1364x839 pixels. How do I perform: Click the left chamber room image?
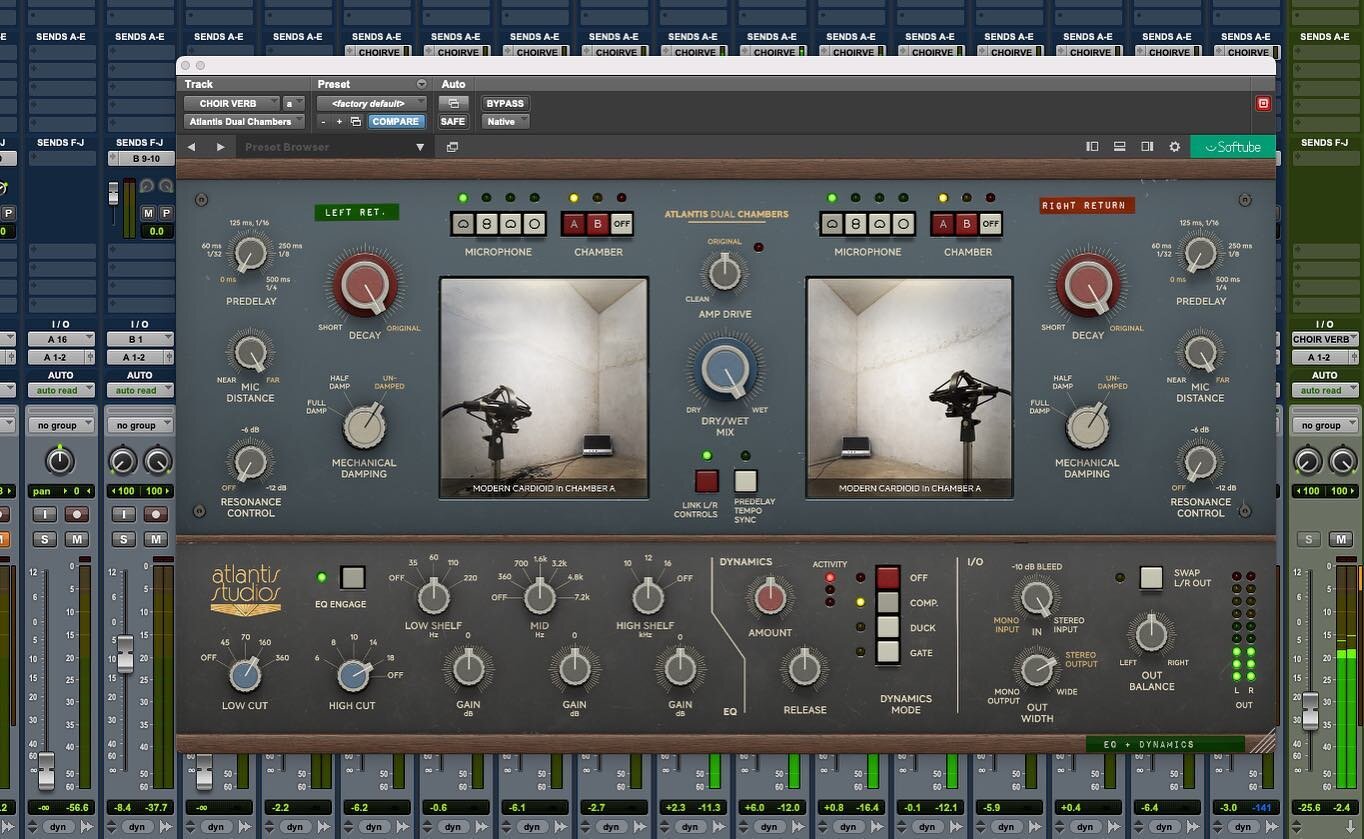544,388
